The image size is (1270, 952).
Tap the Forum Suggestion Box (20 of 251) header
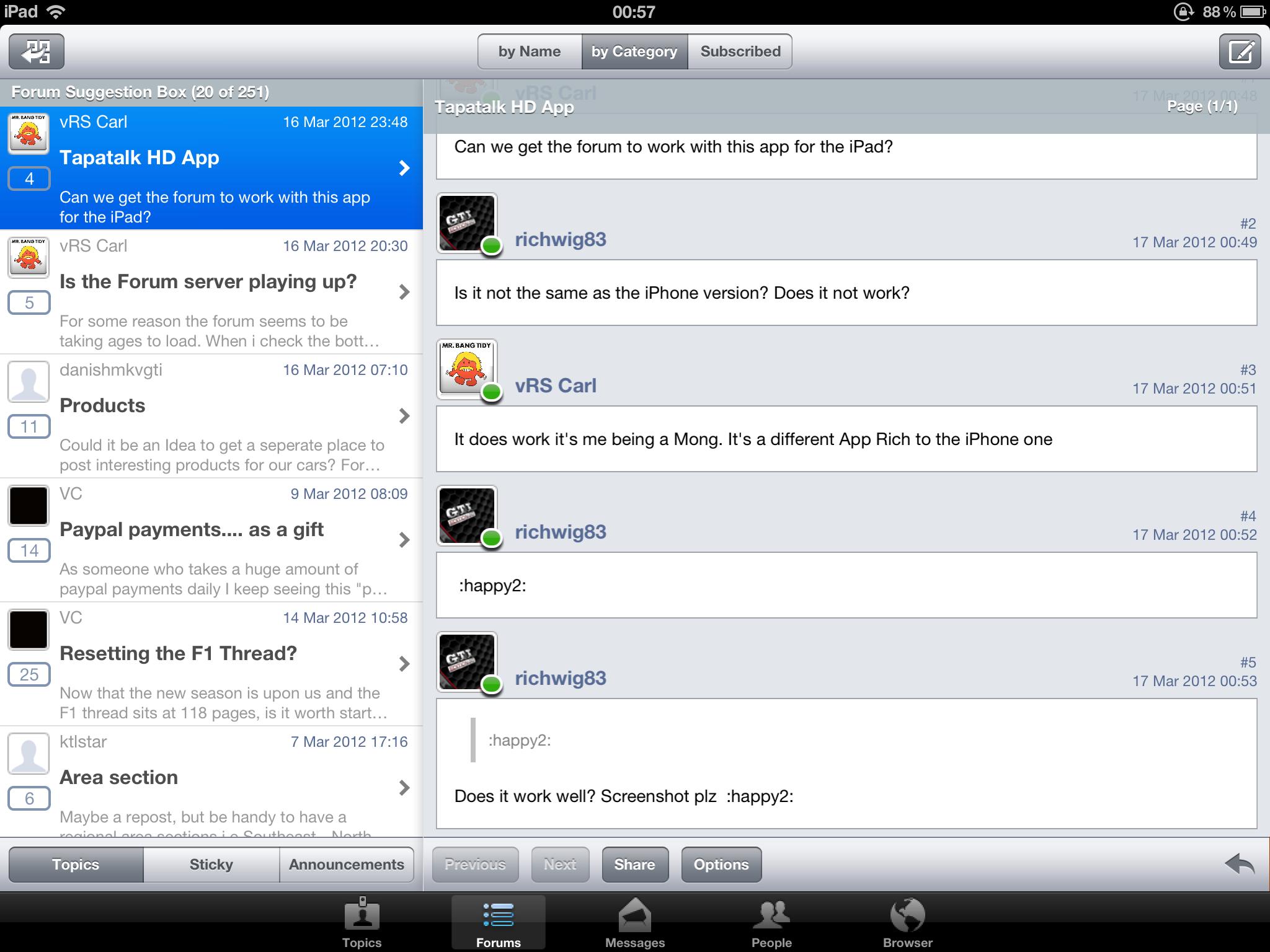point(211,92)
